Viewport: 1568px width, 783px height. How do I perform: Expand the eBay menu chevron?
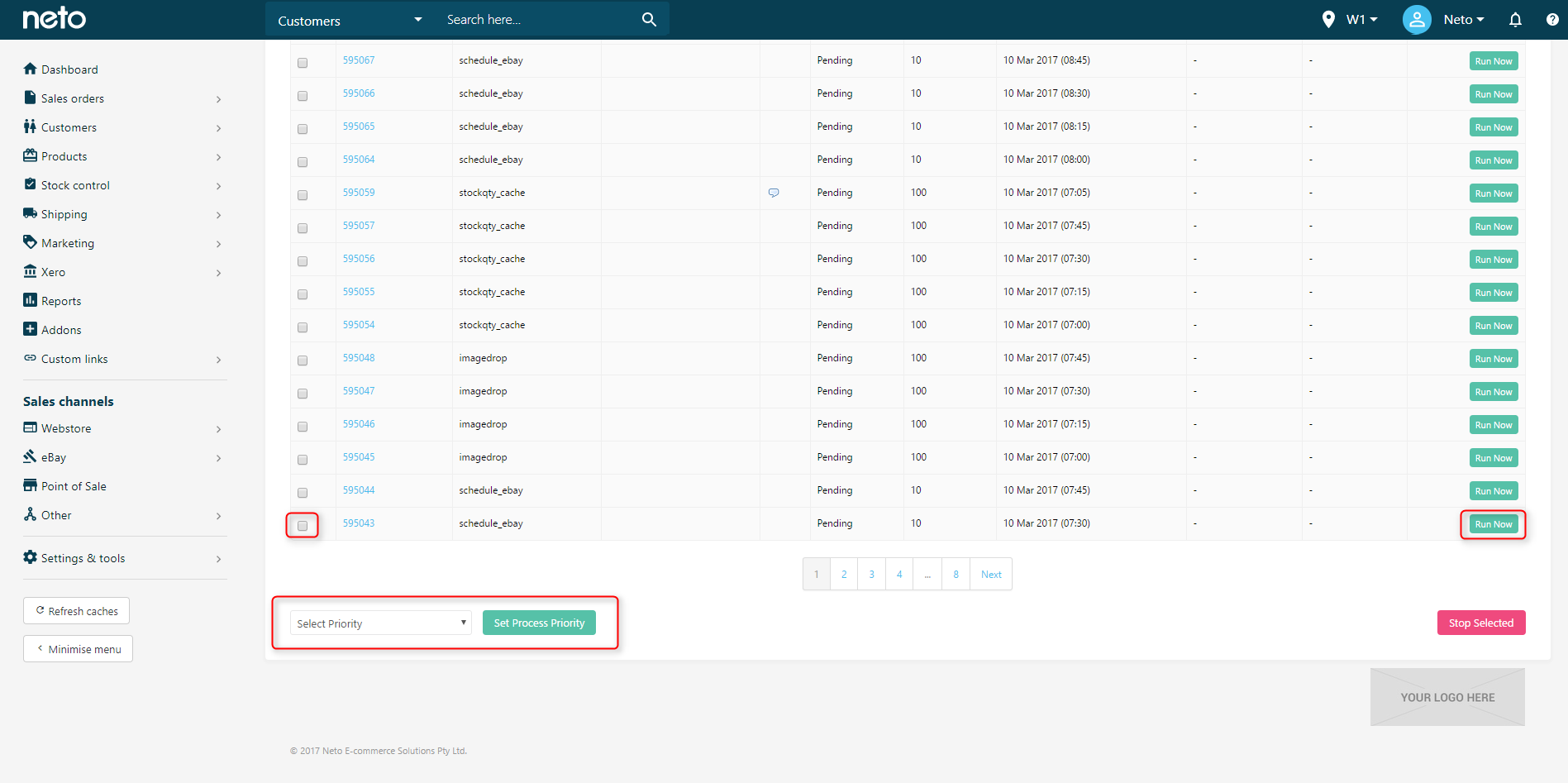pyautogui.click(x=218, y=458)
